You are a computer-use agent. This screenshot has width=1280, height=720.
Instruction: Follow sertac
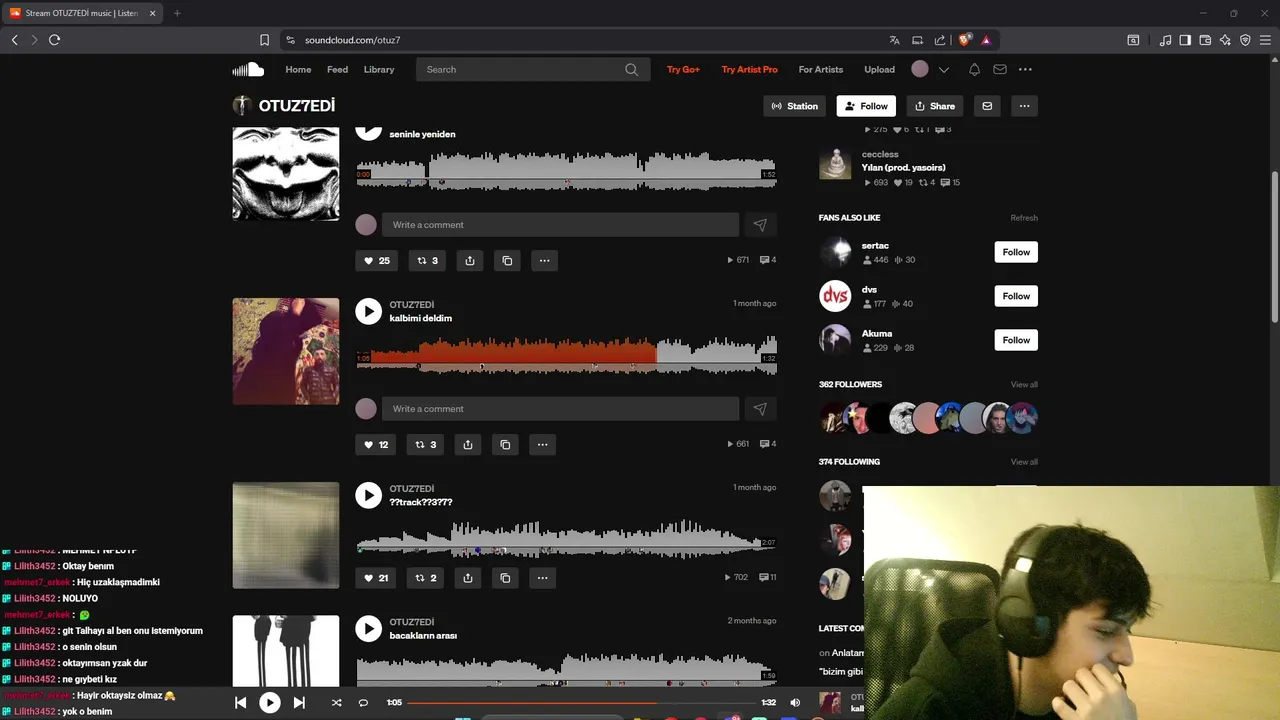pos(1016,252)
